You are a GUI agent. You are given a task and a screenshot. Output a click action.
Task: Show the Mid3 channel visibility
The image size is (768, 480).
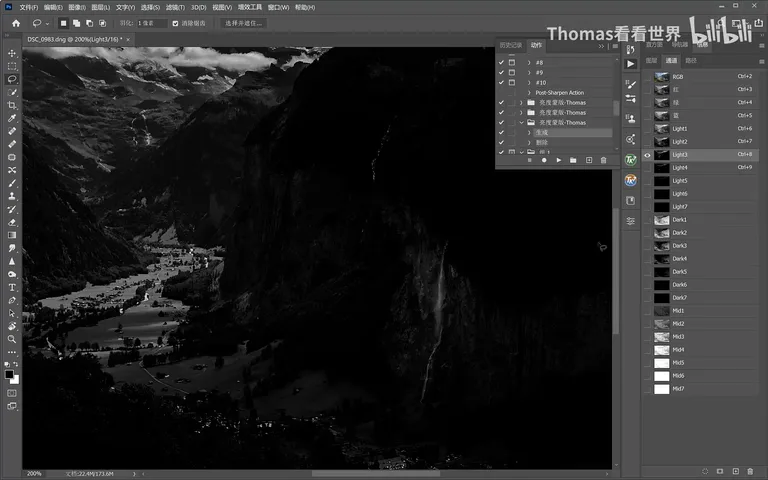(647, 337)
